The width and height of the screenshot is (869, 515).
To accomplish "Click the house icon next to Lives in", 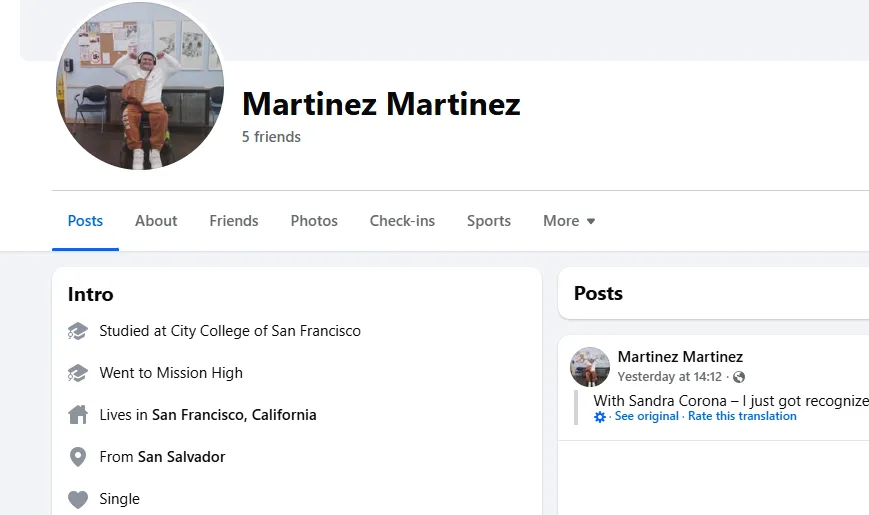I will coord(77,415).
